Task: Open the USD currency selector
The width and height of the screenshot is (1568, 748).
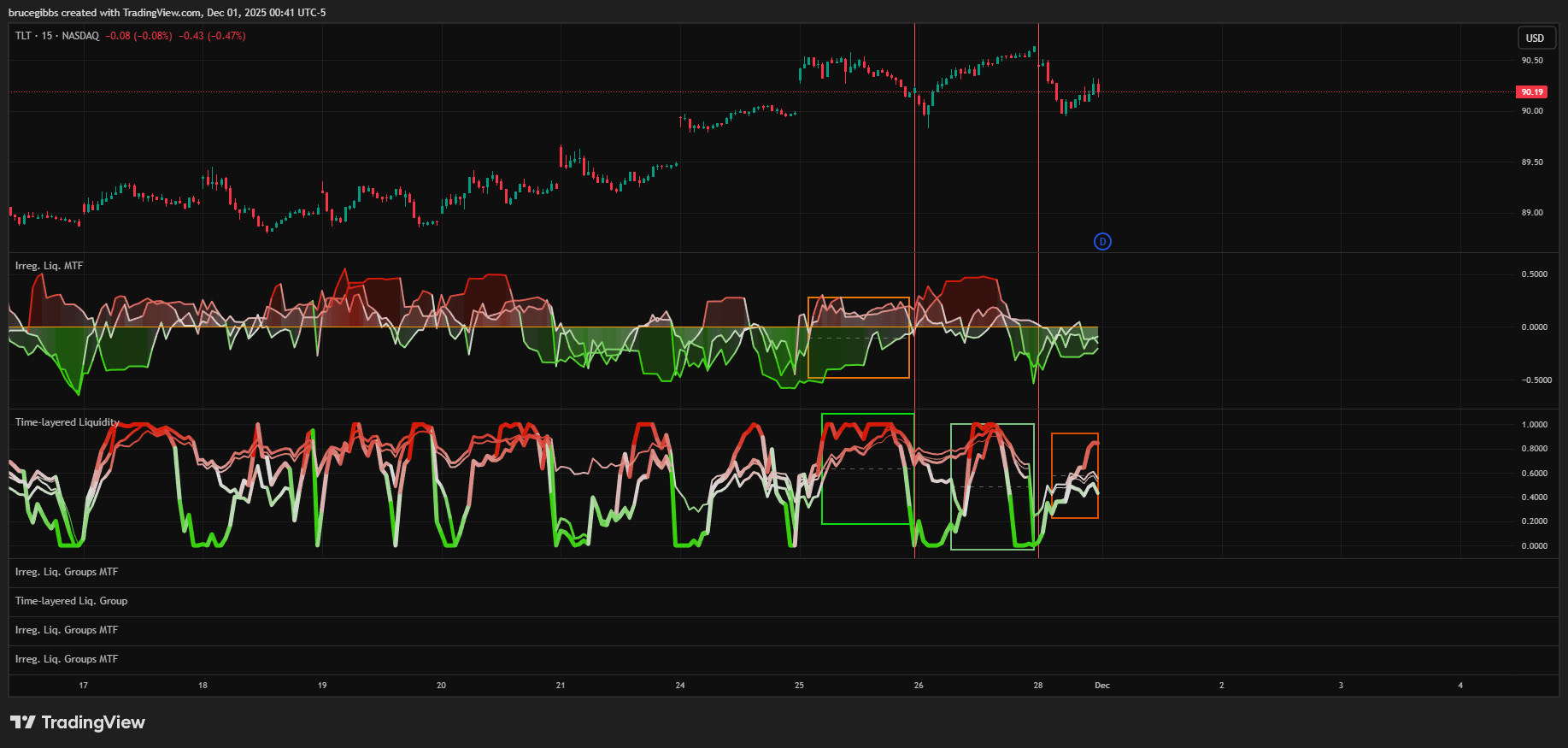Action: (1535, 38)
